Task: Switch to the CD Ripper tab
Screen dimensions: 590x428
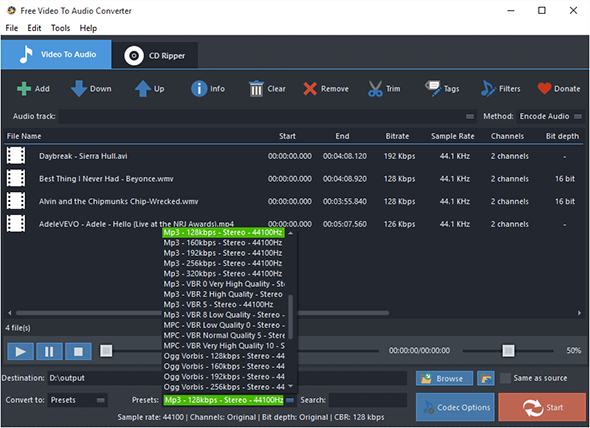Action: tap(155, 56)
